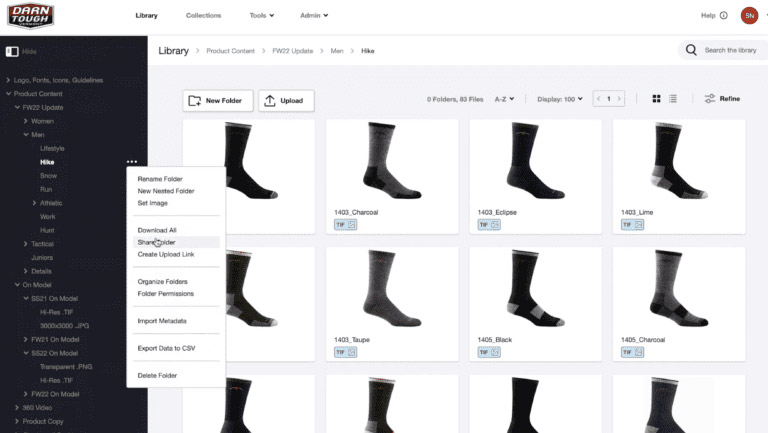Expand the Athletic tree folder
The width and height of the screenshot is (768, 433).
coord(34,203)
